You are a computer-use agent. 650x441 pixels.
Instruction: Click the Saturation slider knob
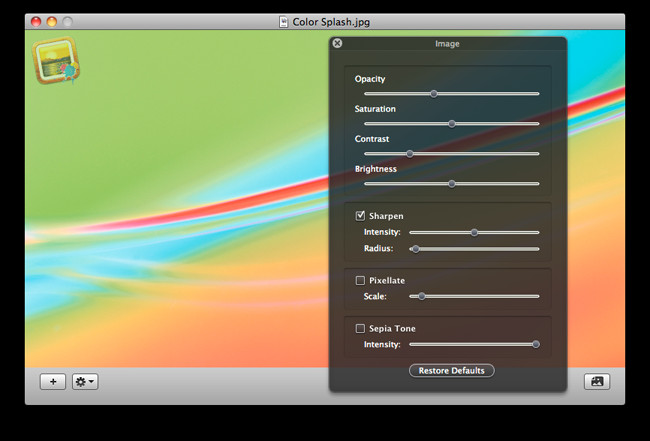click(452, 124)
